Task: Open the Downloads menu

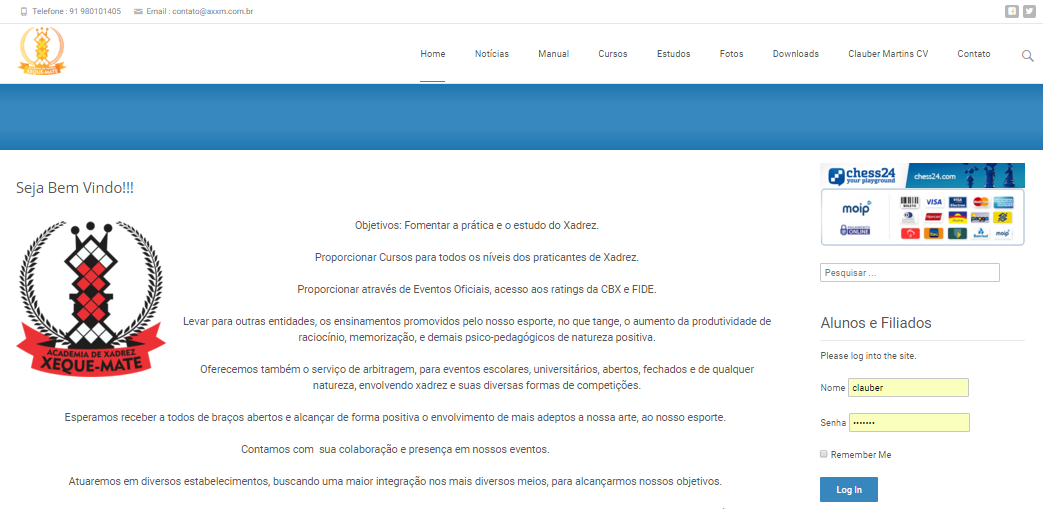Action: pyautogui.click(x=795, y=54)
